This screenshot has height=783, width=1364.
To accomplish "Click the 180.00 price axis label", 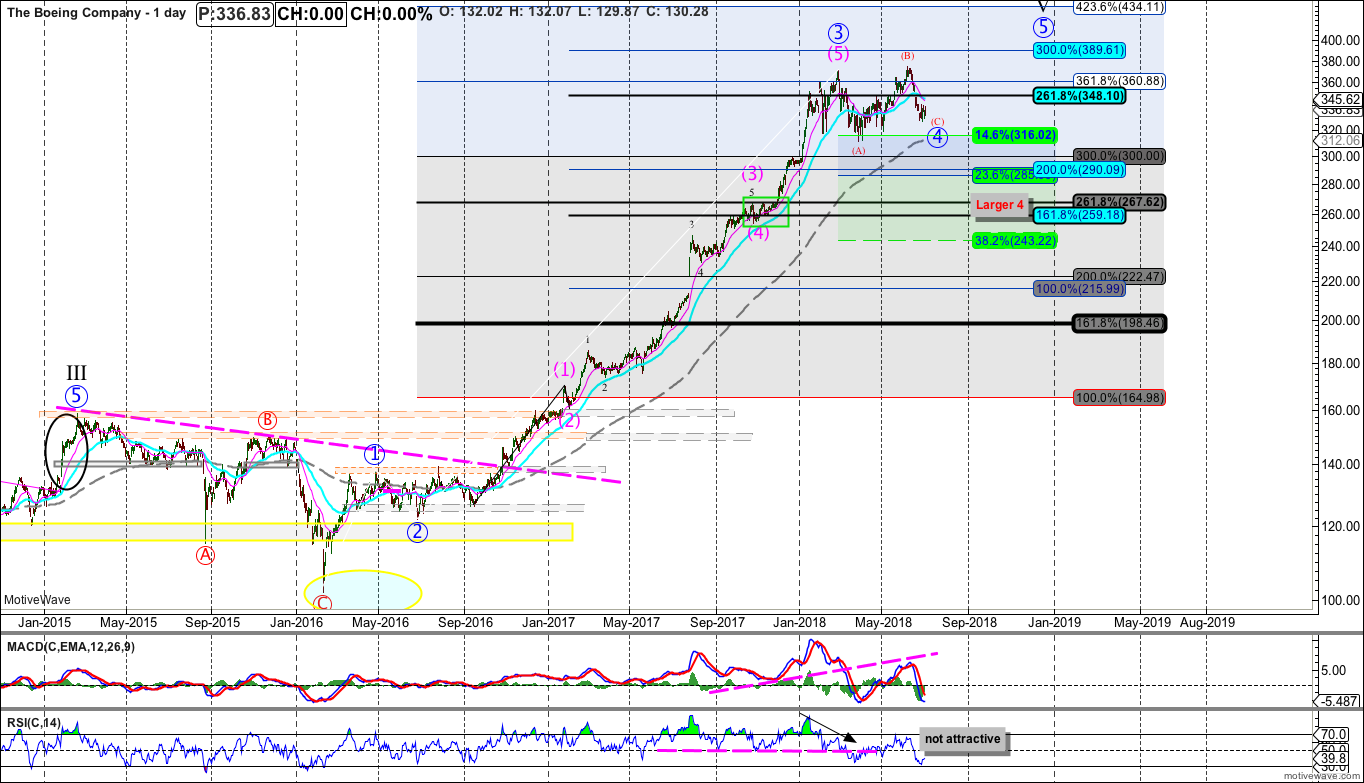I will [x=1341, y=362].
